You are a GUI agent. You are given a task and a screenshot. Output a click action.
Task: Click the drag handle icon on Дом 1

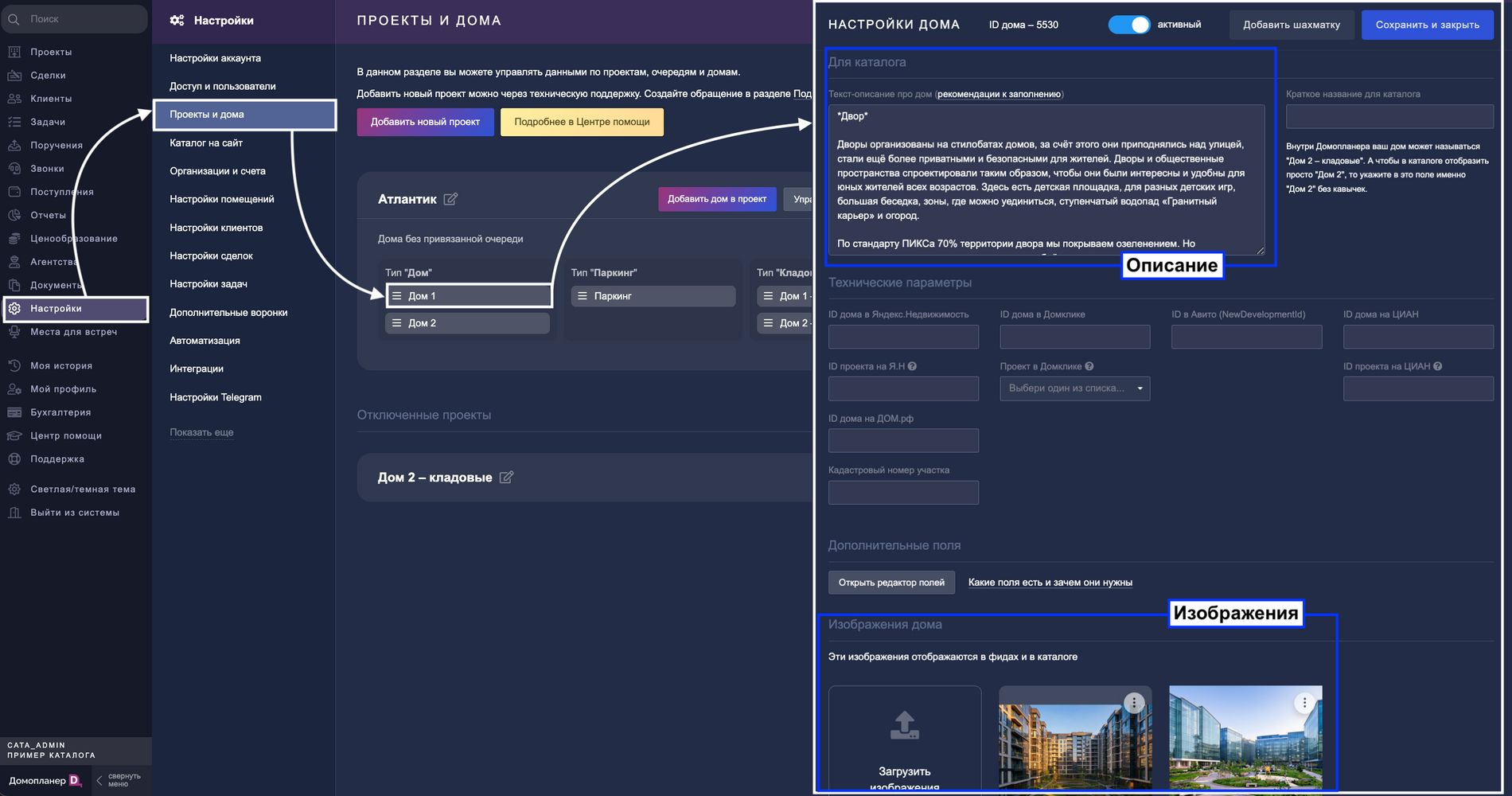click(396, 296)
